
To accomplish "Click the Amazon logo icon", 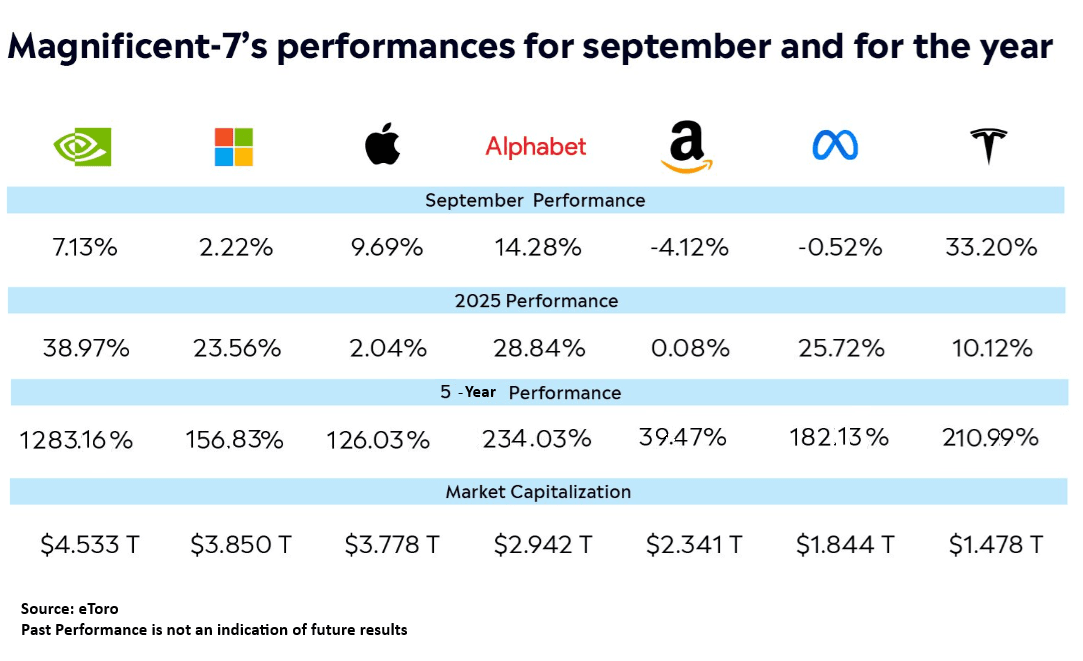I will 686,148.
